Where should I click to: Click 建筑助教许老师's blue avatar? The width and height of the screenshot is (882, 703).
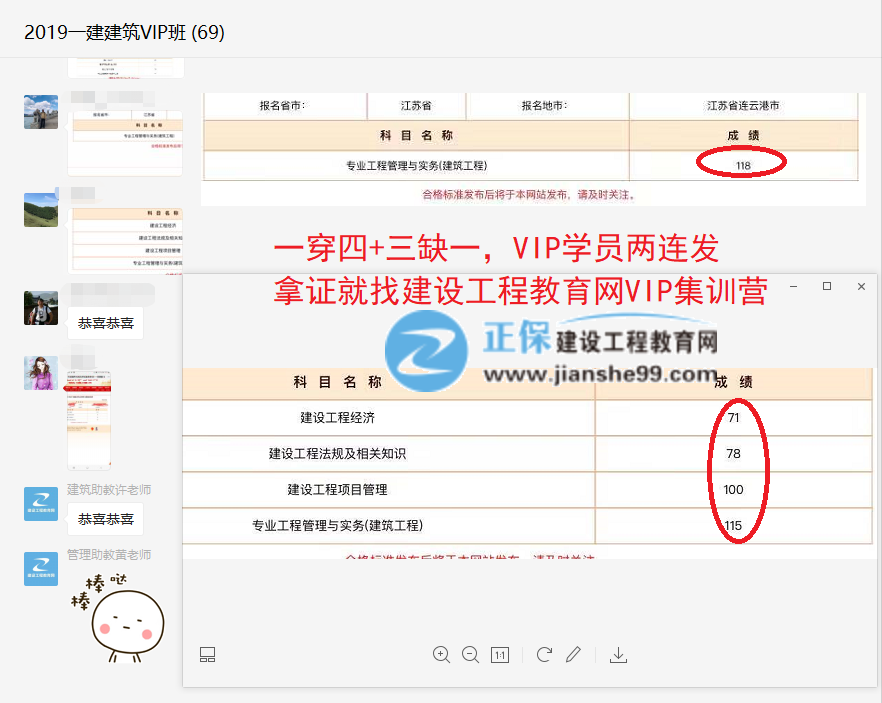coord(41,505)
